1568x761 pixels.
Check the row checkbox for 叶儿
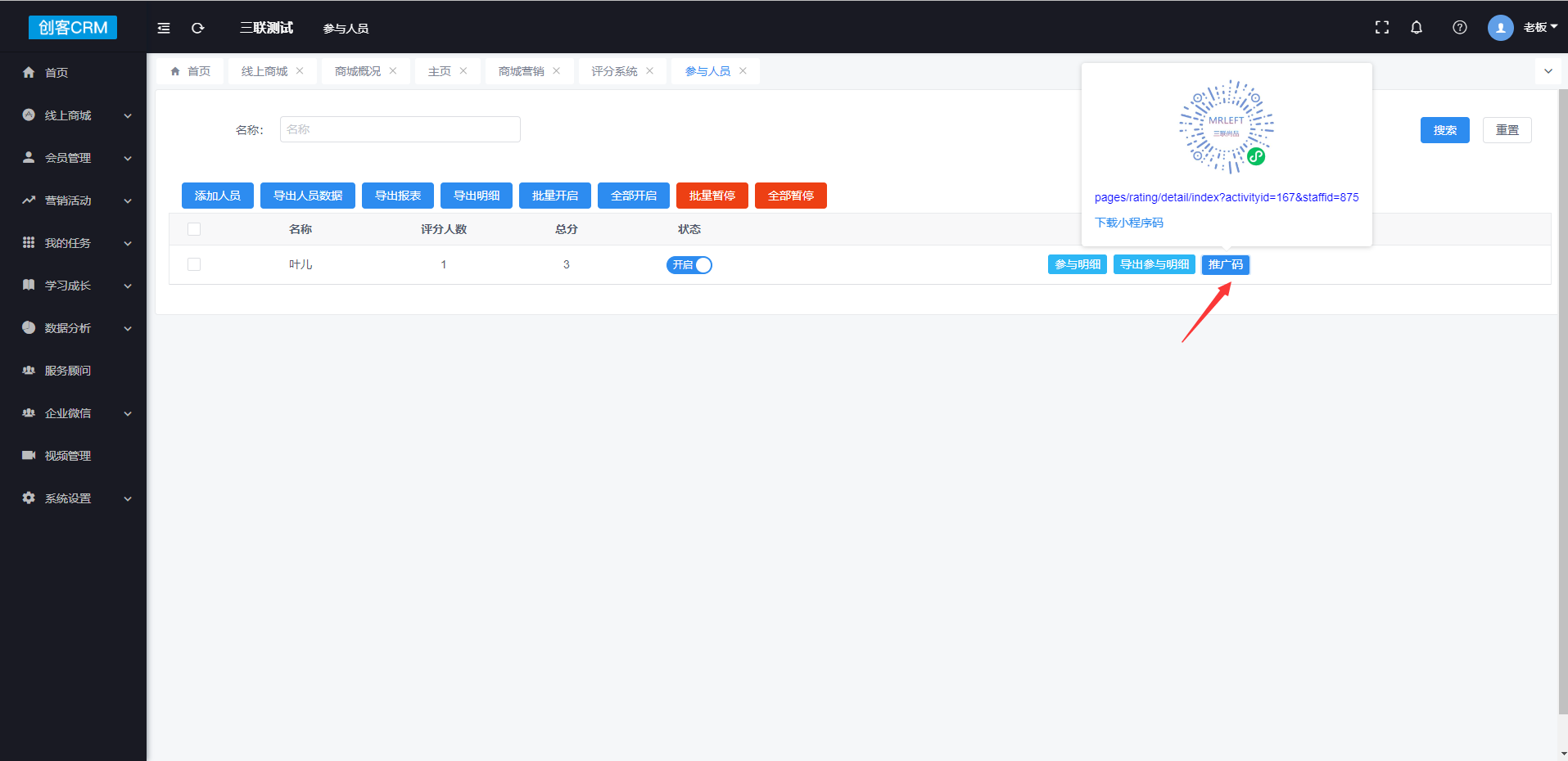click(x=194, y=264)
